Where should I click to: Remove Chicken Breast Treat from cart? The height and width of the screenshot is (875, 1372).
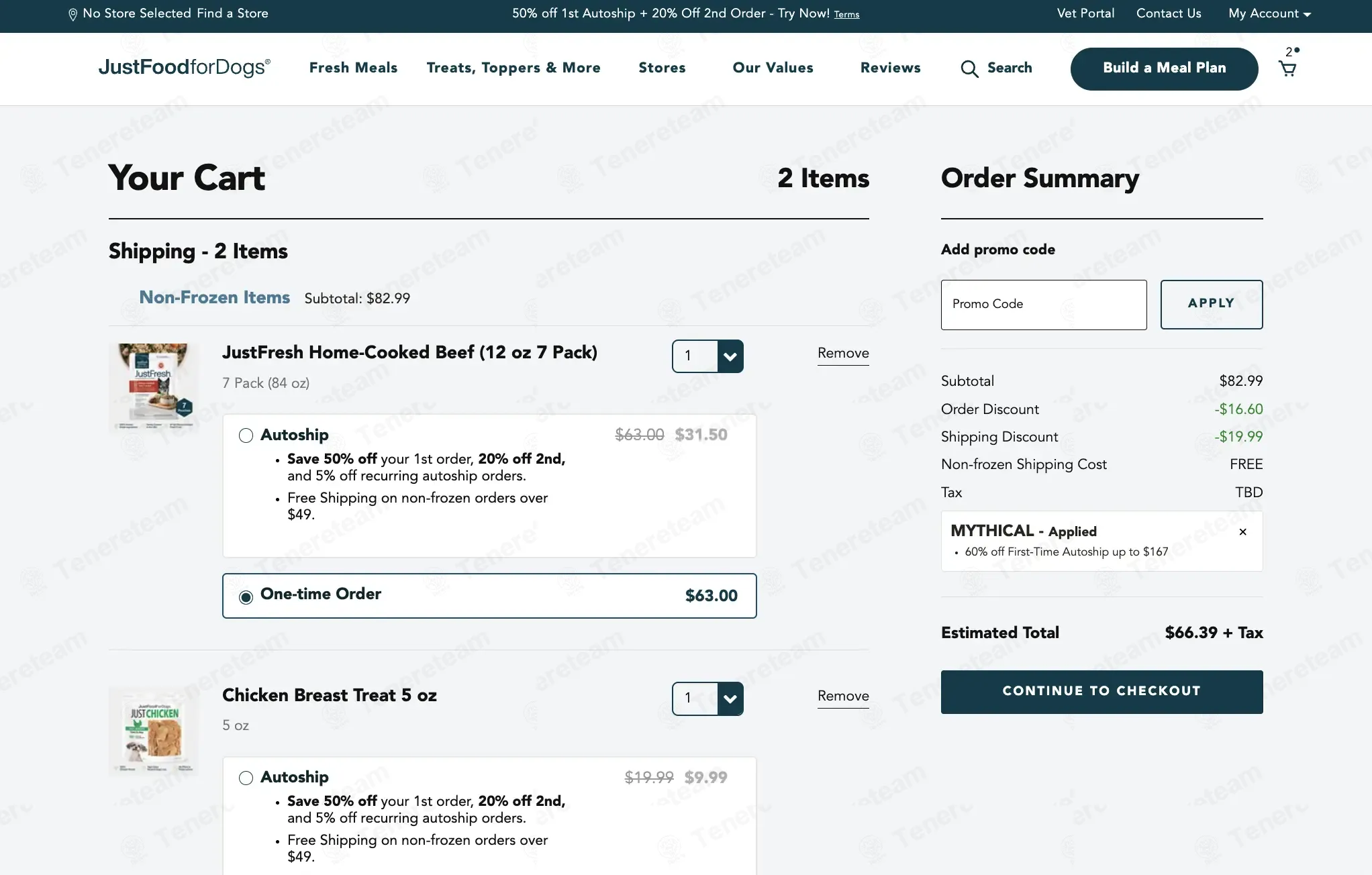click(x=843, y=697)
